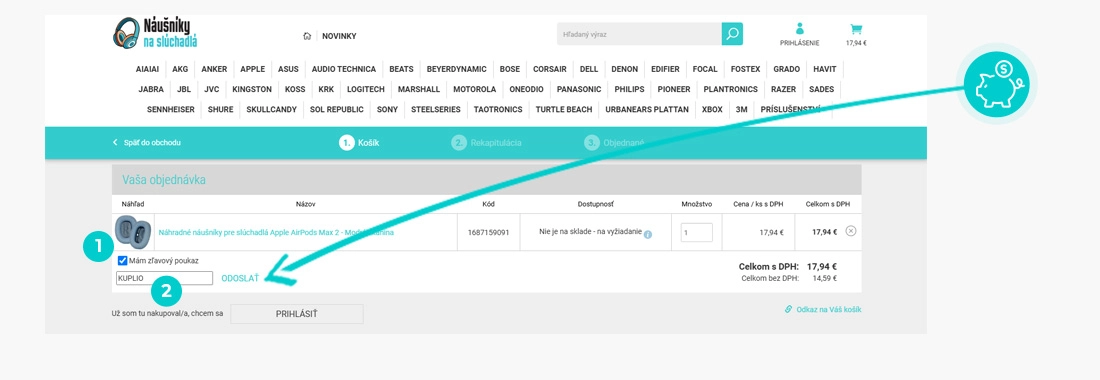
Task: Open the SKULLCANDY brand category
Action: [271, 110]
